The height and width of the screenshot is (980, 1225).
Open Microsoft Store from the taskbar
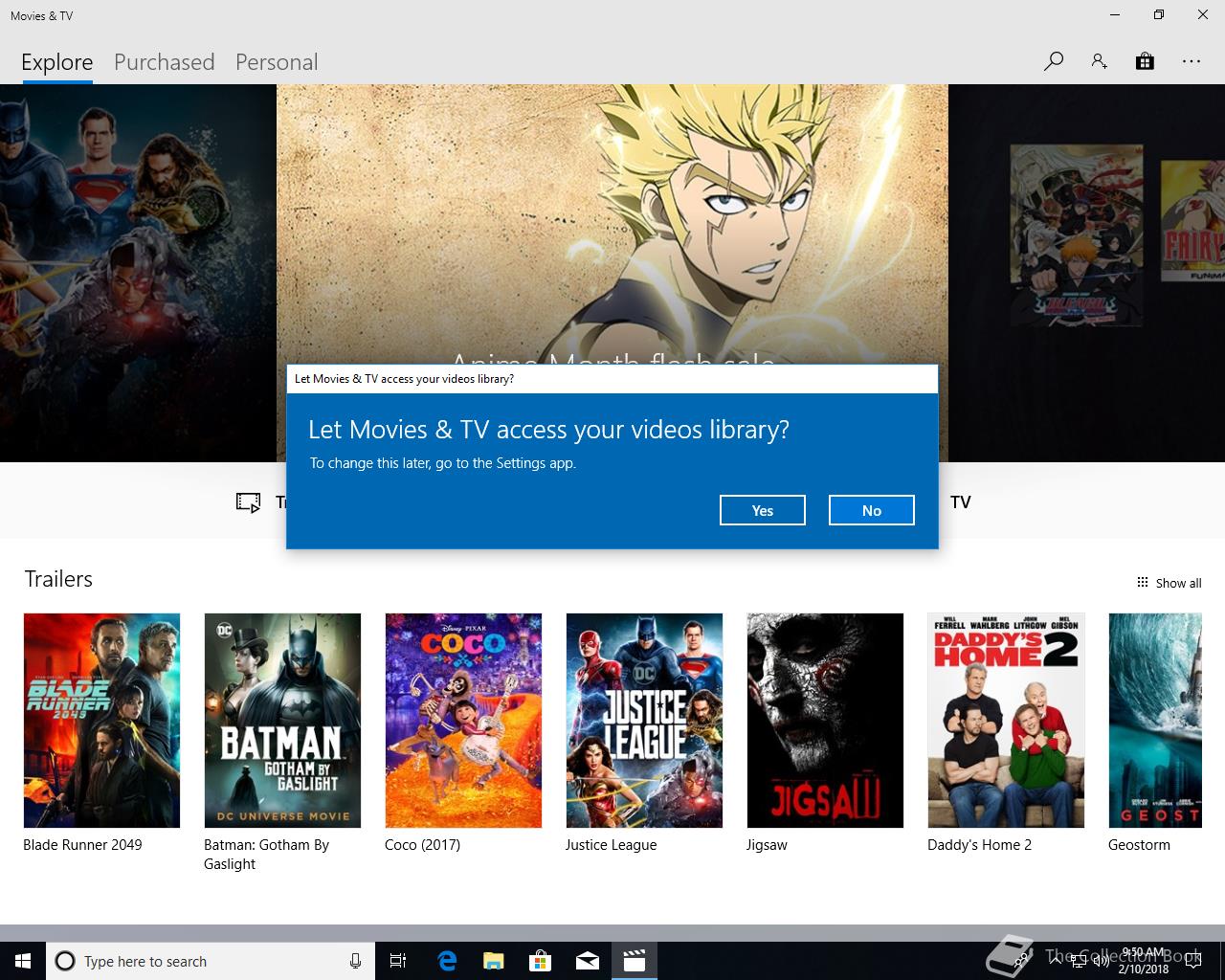[x=540, y=961]
